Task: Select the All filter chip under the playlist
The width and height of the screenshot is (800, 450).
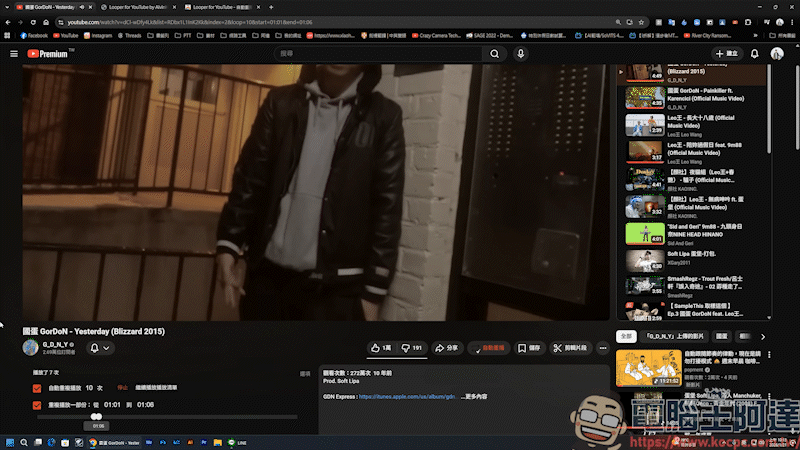Action: pos(626,336)
